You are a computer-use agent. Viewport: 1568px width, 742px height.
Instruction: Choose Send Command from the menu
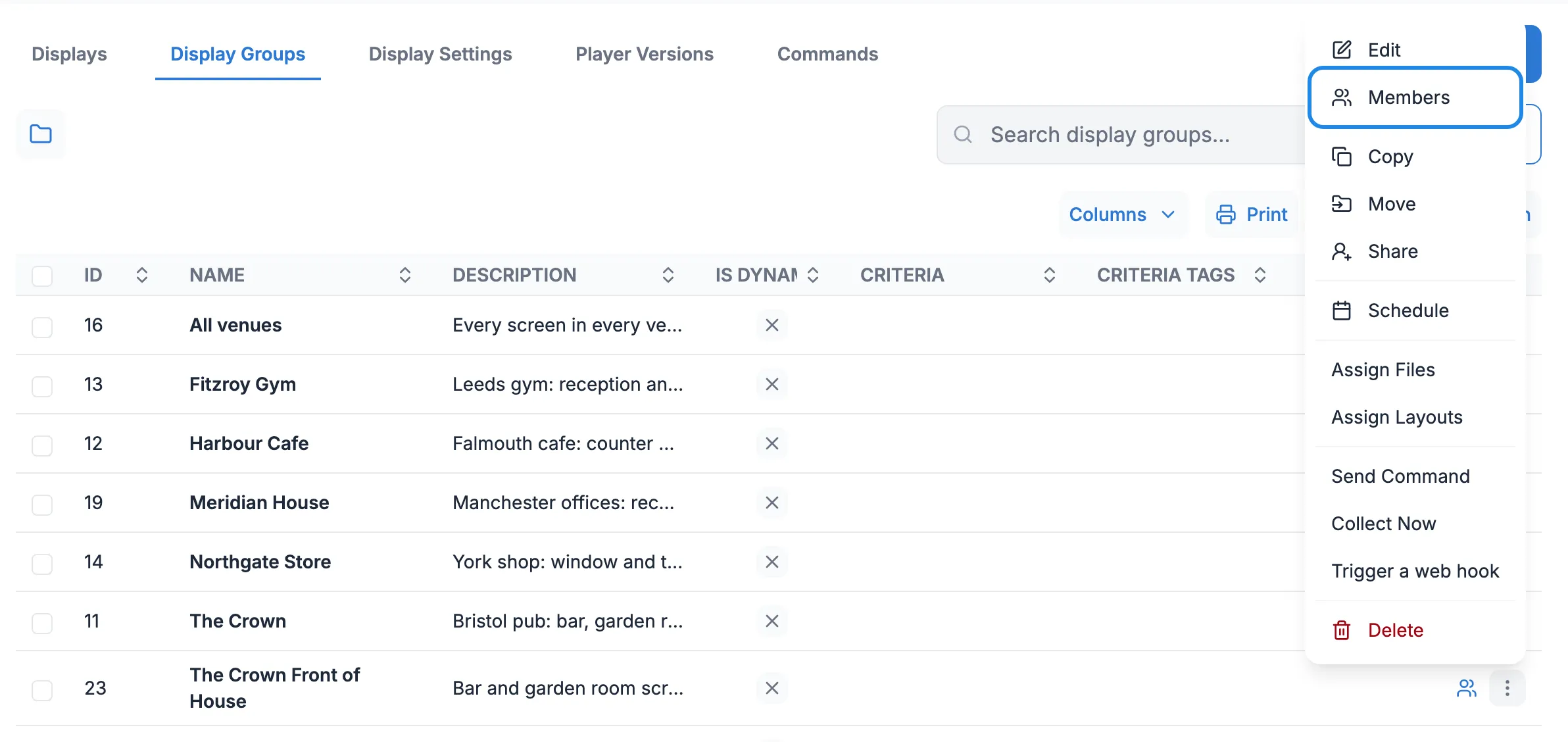click(x=1415, y=476)
